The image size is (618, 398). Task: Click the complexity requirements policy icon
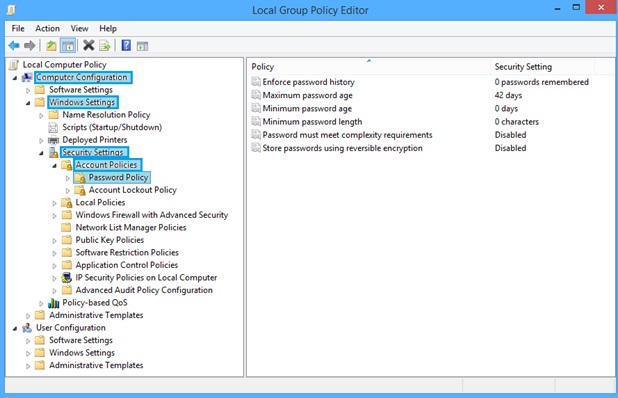[256, 134]
